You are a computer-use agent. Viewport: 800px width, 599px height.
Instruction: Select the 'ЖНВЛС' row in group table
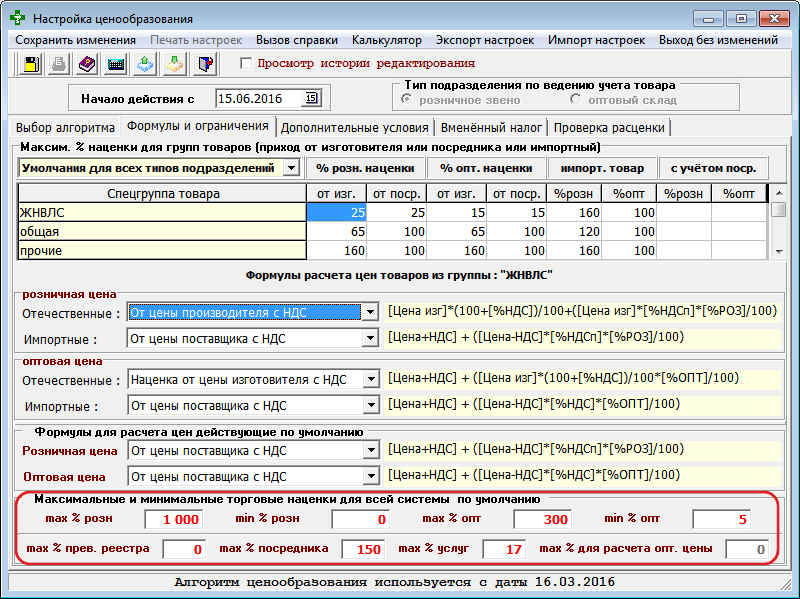click(x=162, y=212)
